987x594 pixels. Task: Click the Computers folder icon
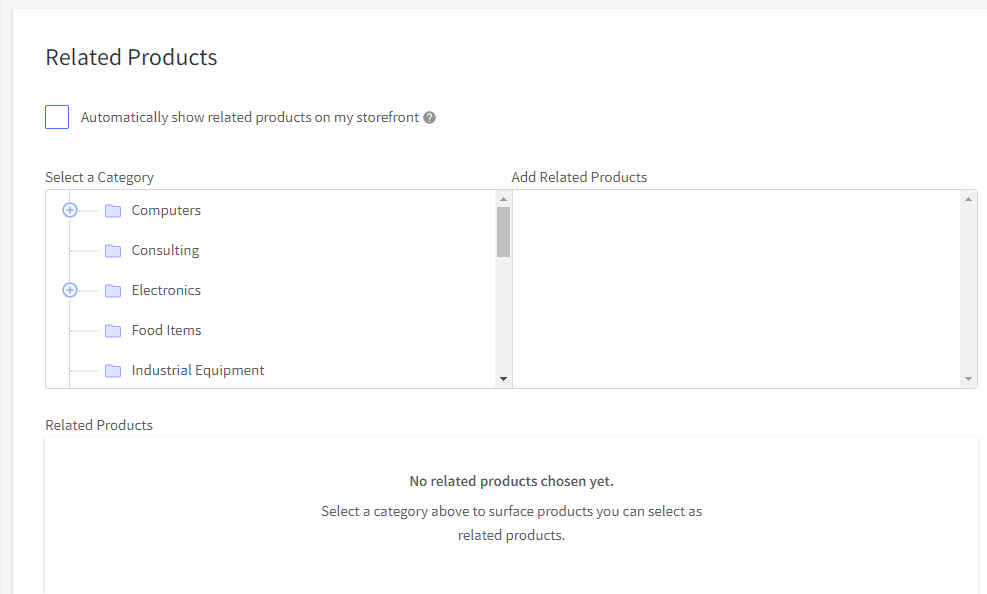(x=113, y=211)
